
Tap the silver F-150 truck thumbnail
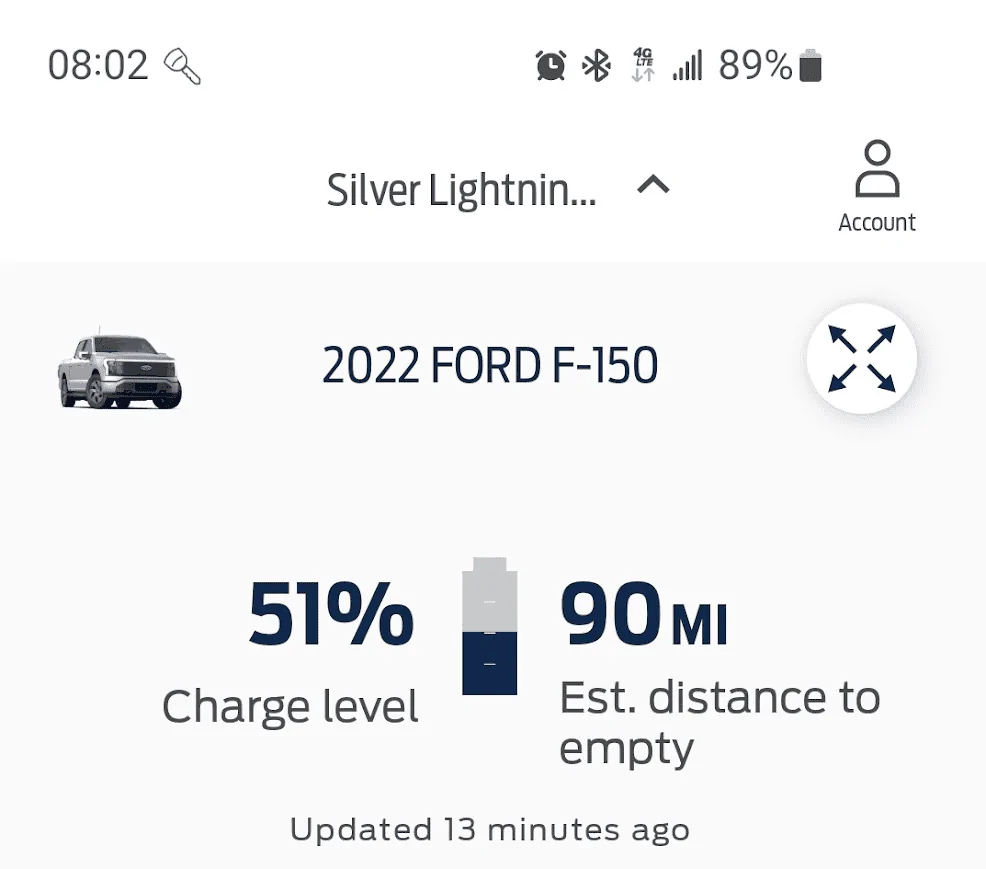(120, 370)
